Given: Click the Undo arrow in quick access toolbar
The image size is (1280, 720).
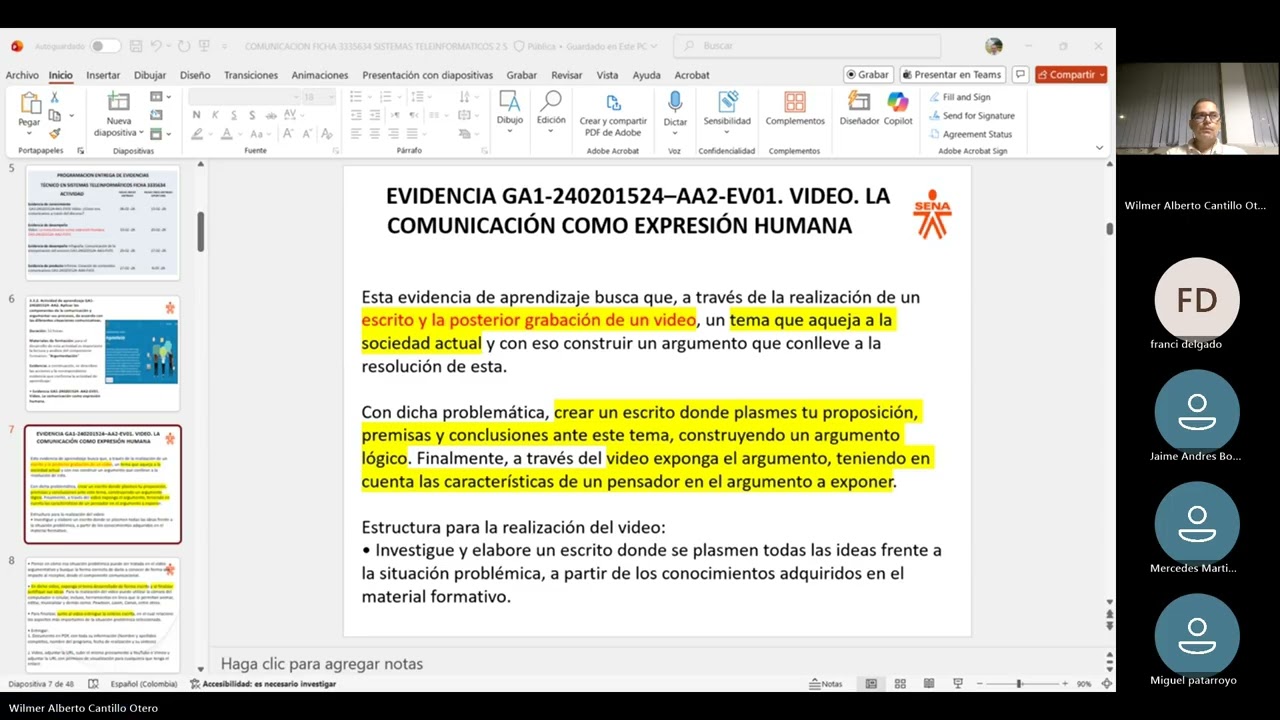Looking at the screenshot, I should tap(157, 46).
